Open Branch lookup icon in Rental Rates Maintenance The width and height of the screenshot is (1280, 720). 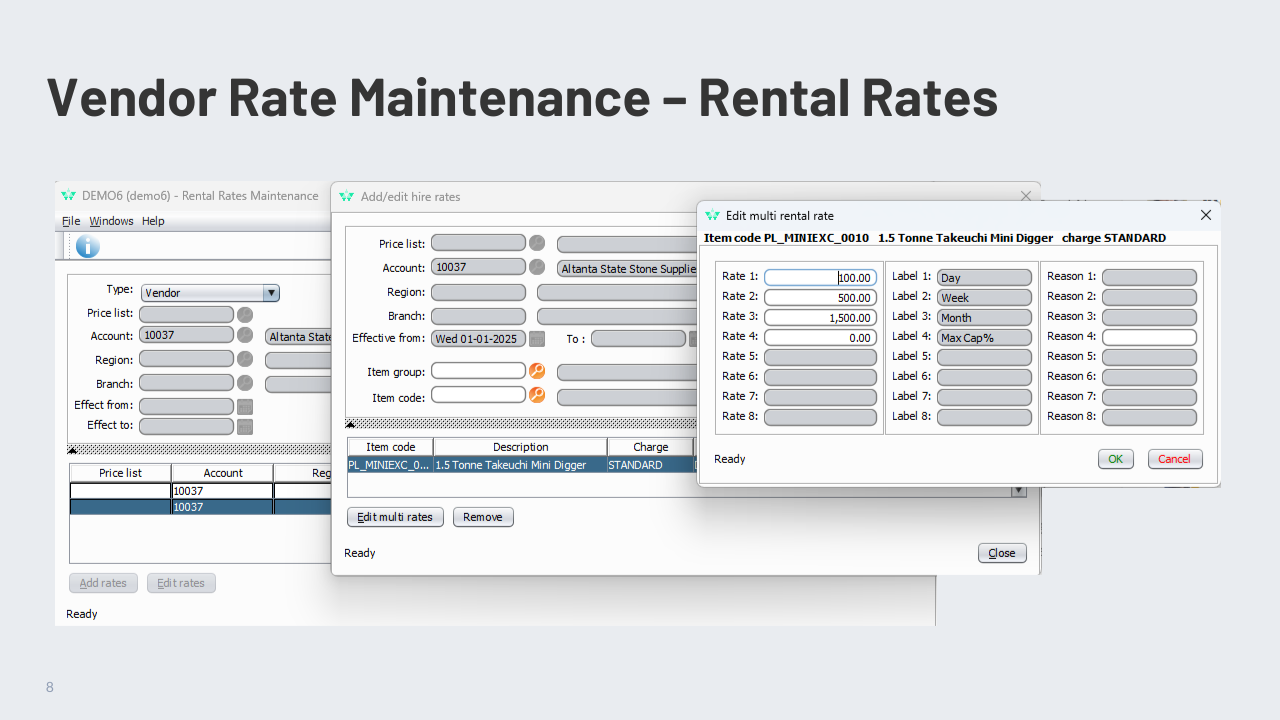(245, 383)
